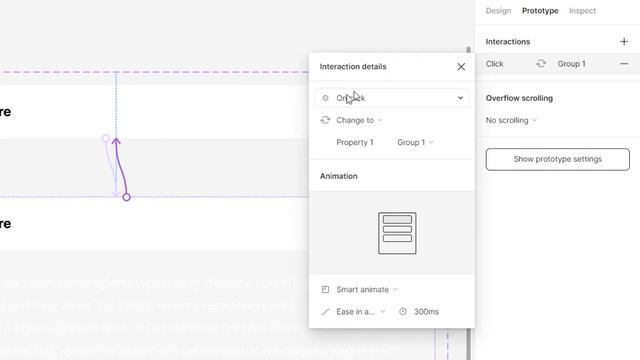The image size is (640, 360).
Task: Open the No scrolling dropdown
Action: [x=511, y=120]
